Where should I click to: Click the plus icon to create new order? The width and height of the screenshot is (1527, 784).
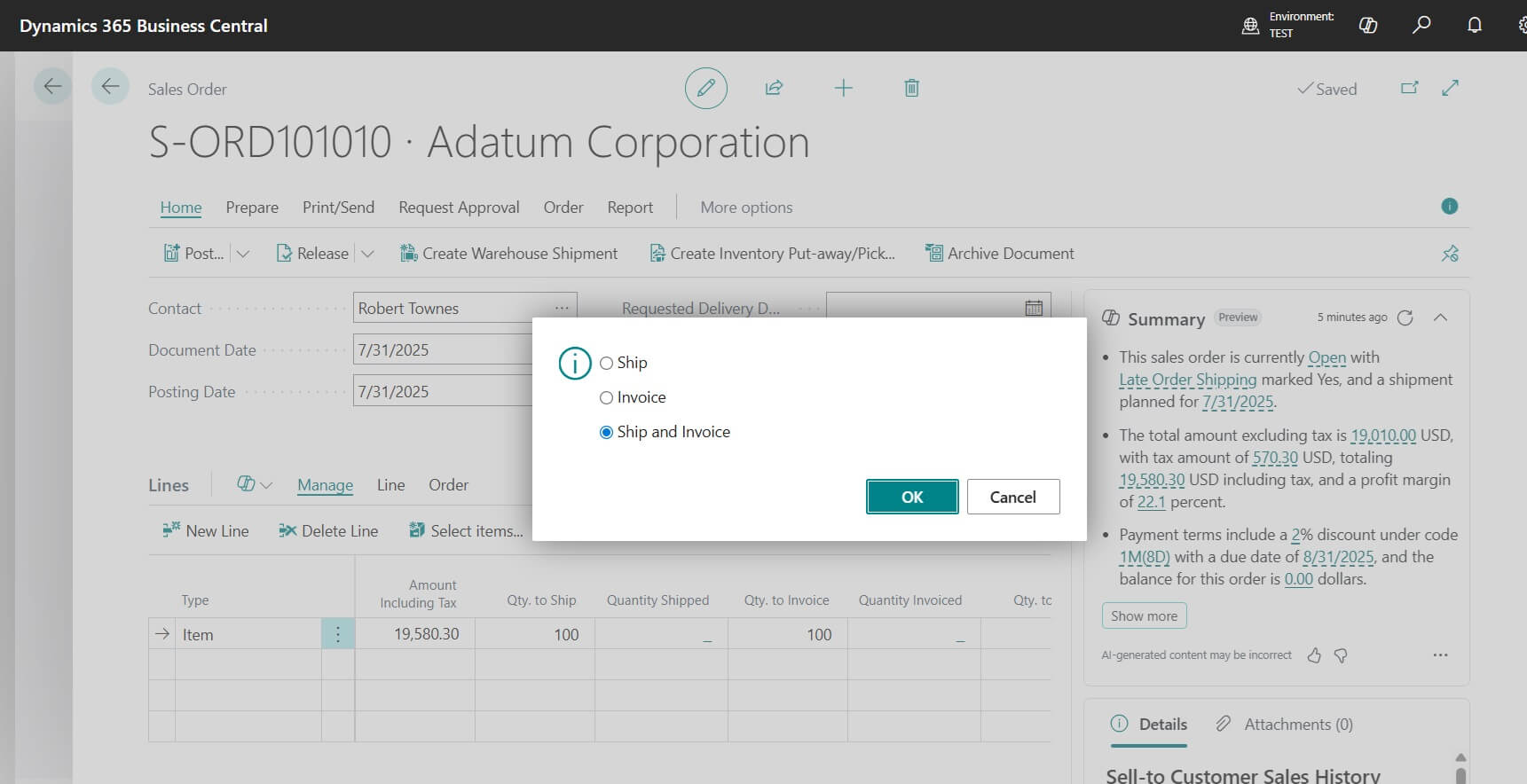click(843, 88)
